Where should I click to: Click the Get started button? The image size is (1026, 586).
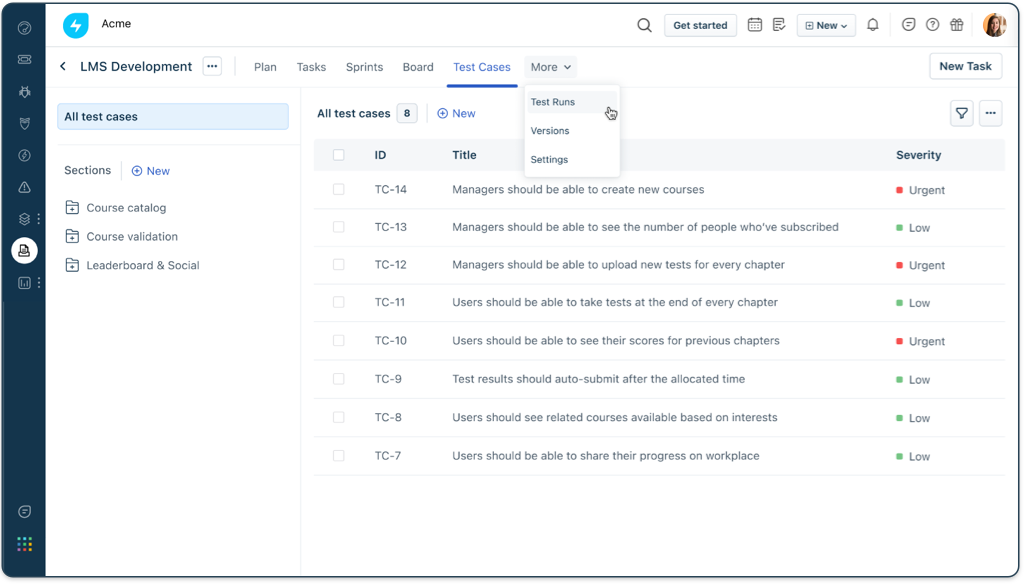click(x=700, y=24)
